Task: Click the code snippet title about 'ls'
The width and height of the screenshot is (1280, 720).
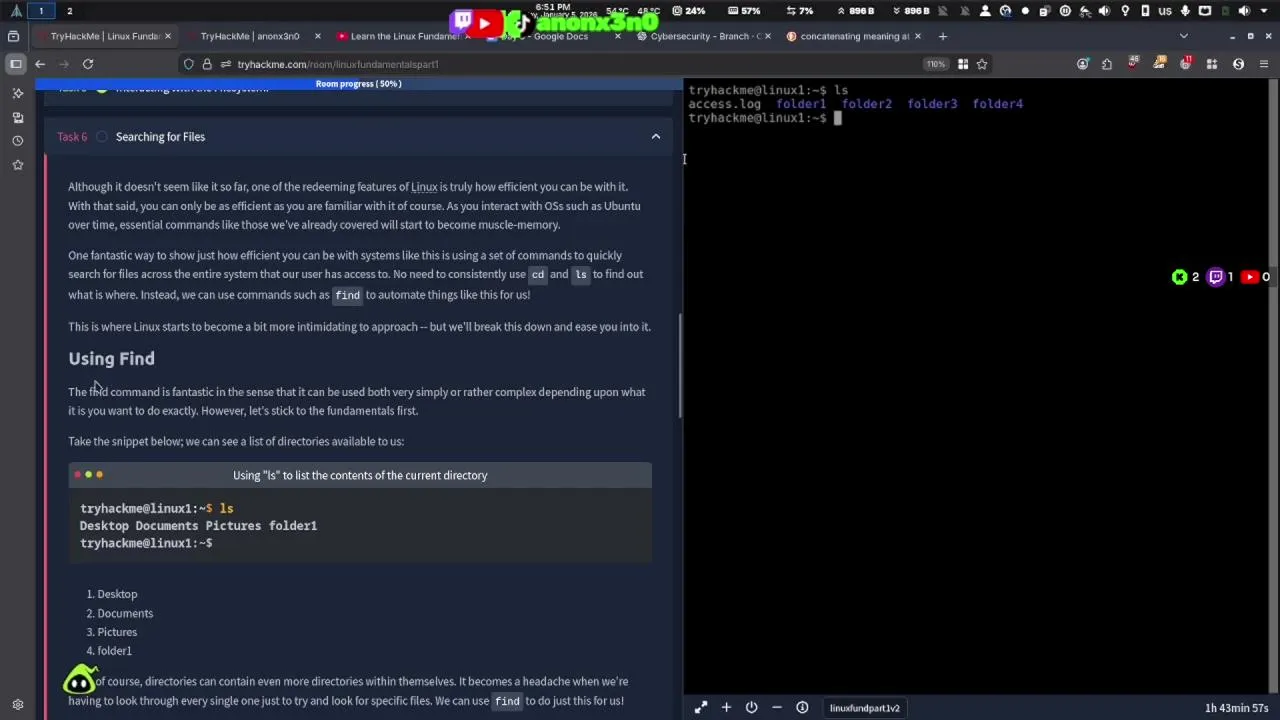Action: coord(360,475)
